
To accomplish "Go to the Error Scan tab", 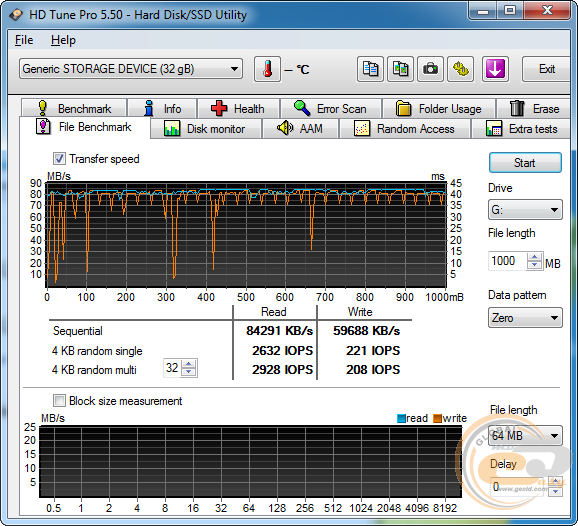I will pyautogui.click(x=331, y=109).
